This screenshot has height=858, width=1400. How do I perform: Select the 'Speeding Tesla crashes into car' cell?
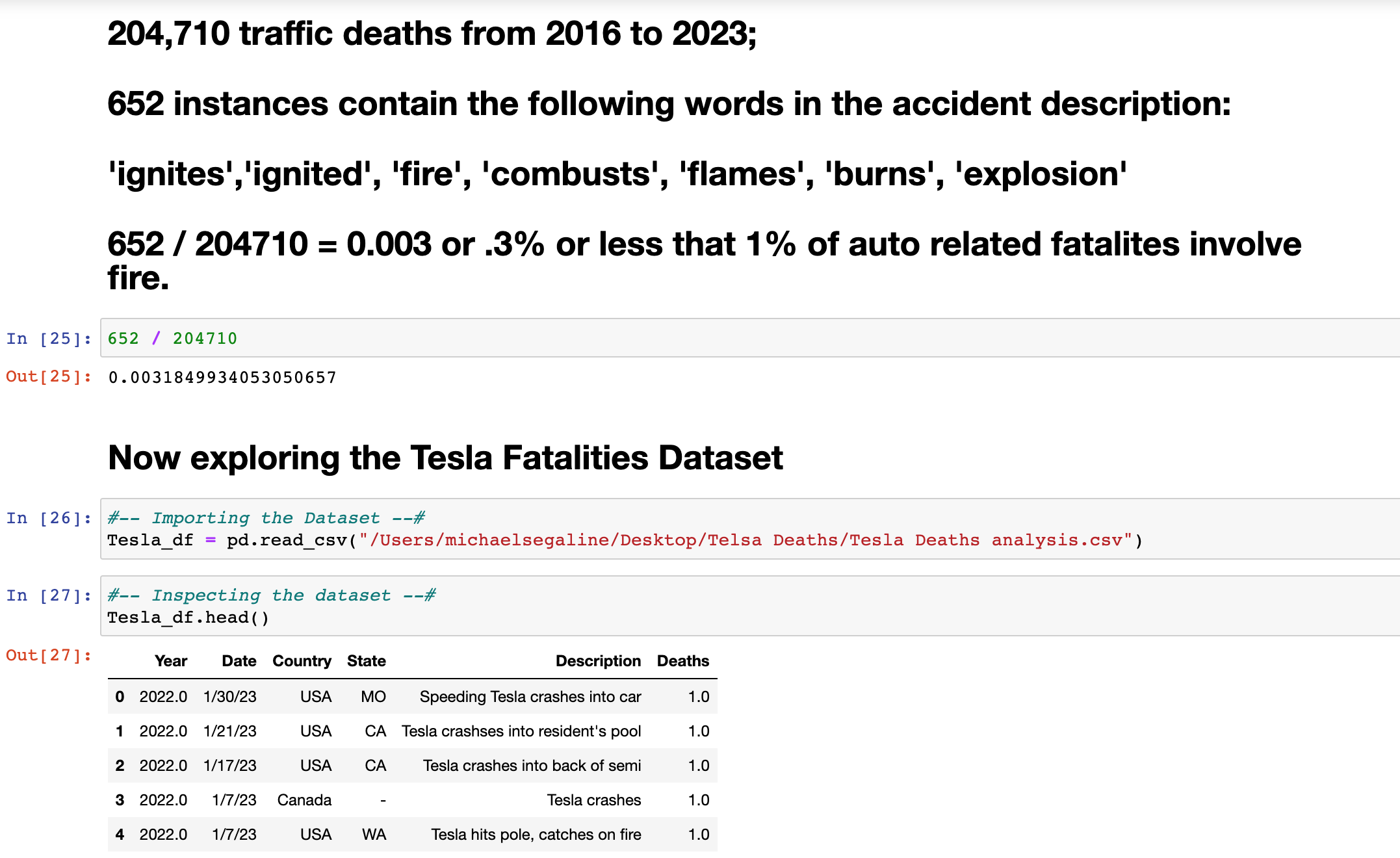[530, 697]
